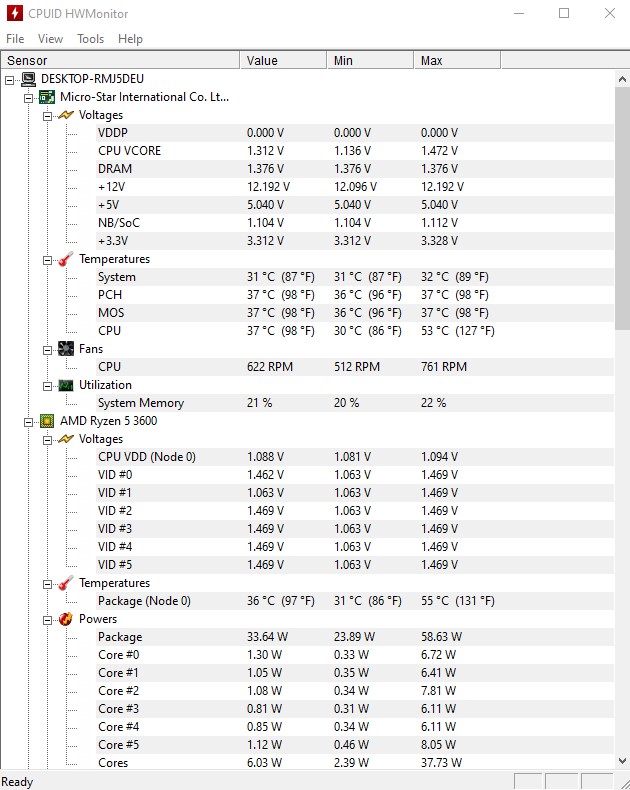The height and width of the screenshot is (790, 630).
Task: Click the HWMonitor app icon in title bar
Action: [x=15, y=13]
